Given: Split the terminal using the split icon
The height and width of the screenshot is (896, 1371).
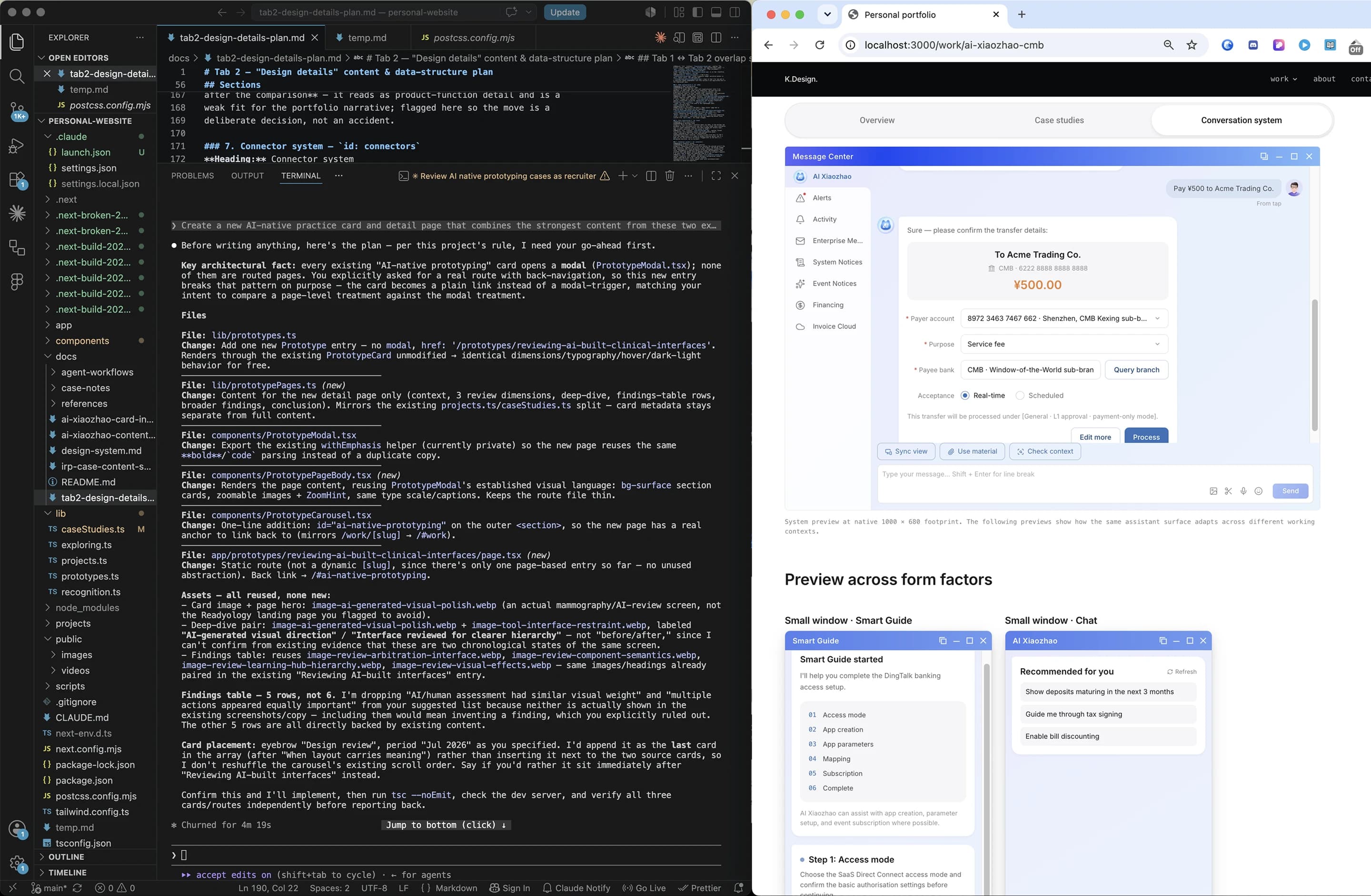Looking at the screenshot, I should point(651,176).
